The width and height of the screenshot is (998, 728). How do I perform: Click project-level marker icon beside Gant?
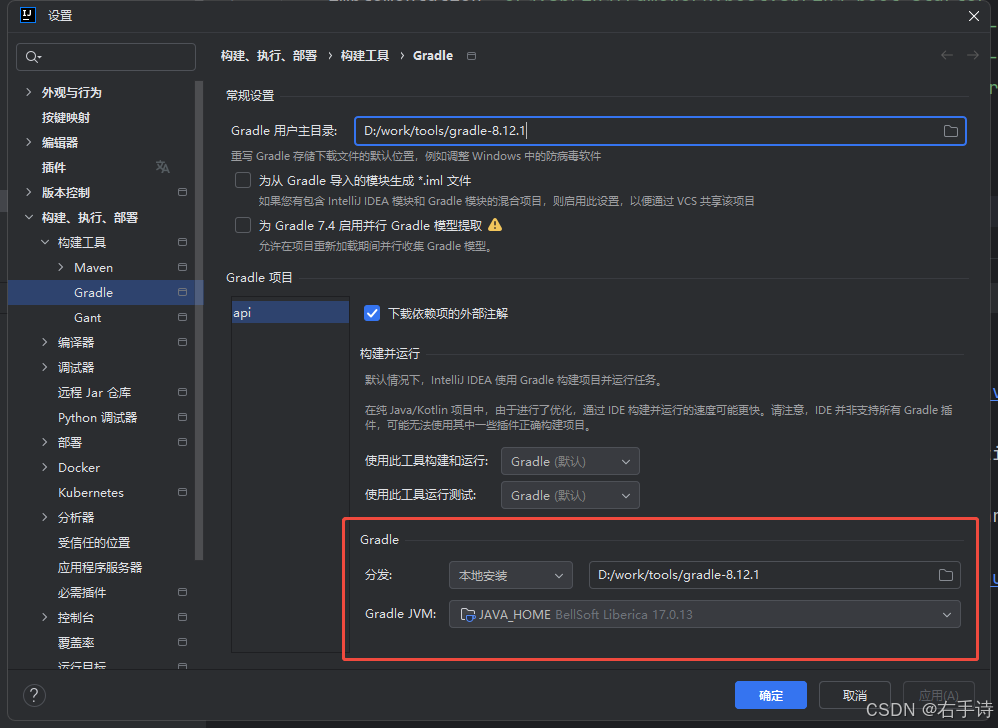tap(183, 317)
